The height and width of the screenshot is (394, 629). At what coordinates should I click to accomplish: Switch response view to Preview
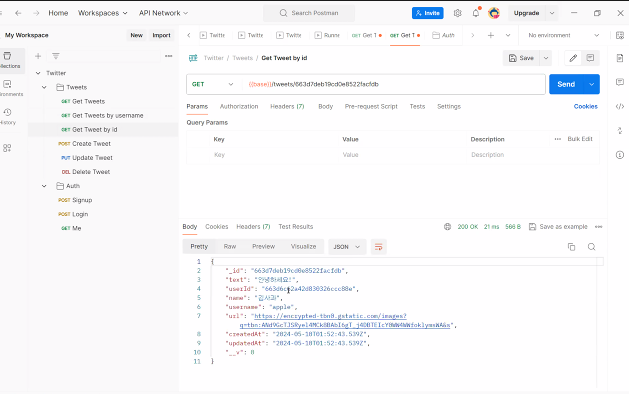264,246
